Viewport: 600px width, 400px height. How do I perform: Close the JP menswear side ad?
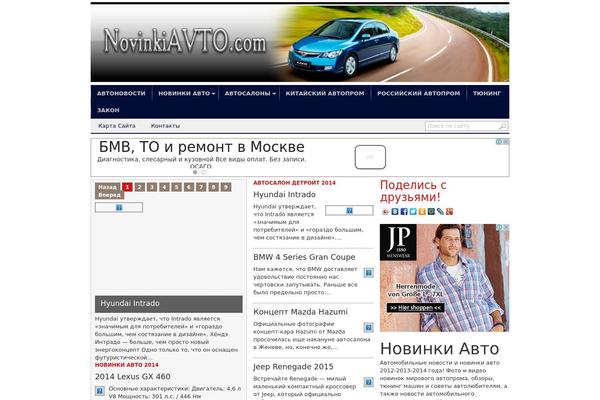[506, 227]
